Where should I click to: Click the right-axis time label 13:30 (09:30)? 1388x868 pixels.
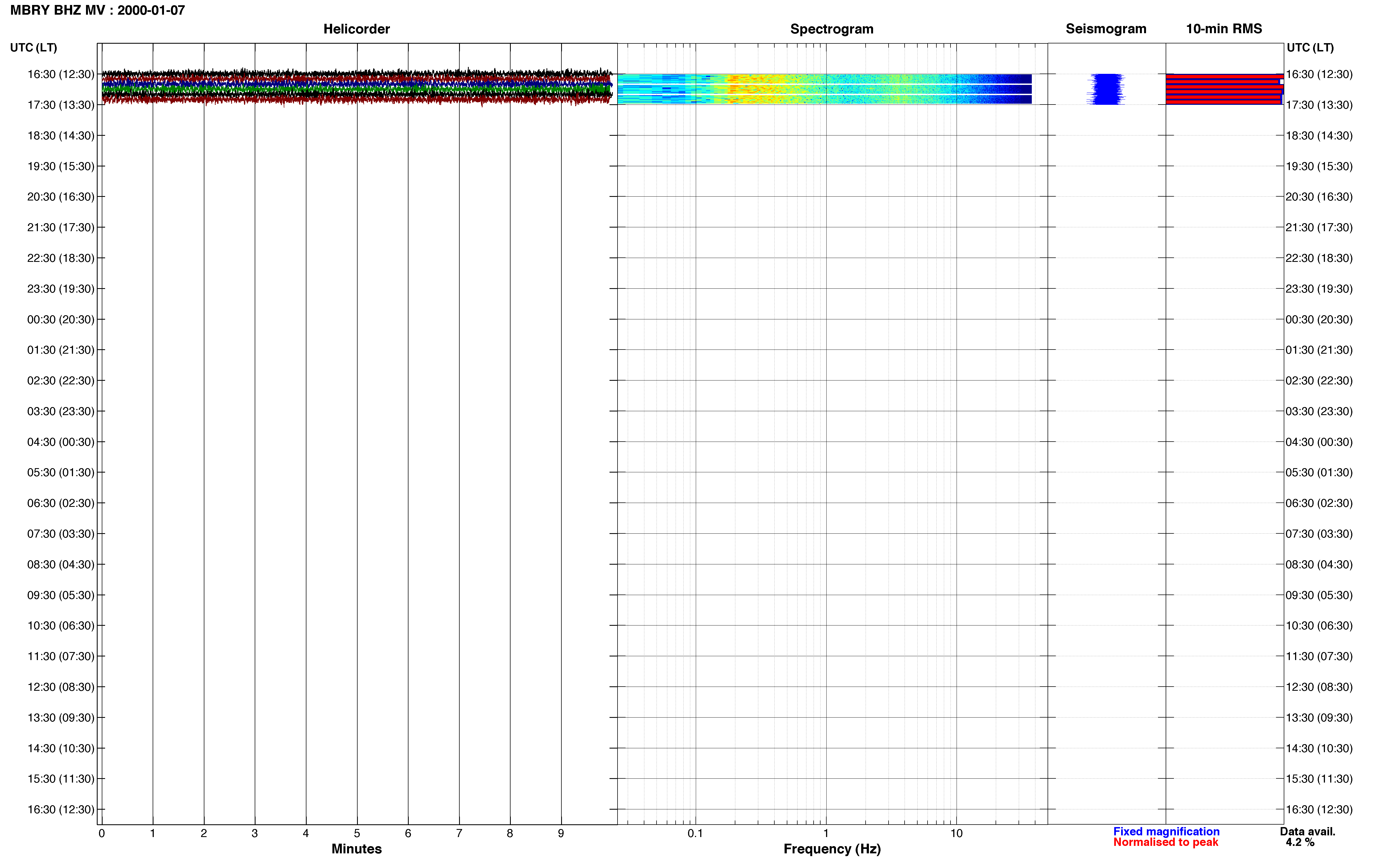click(x=1319, y=718)
